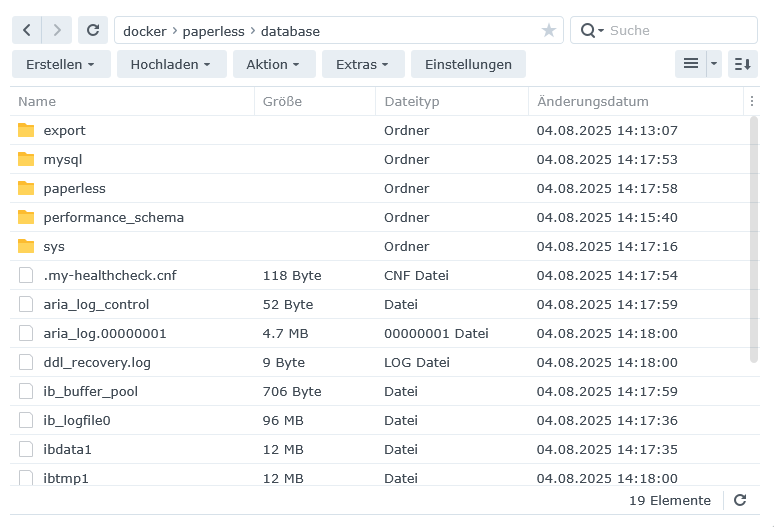Screen dimensions: 774x527
Task: Click the vertical scrollbar of the file list
Action: (753, 239)
